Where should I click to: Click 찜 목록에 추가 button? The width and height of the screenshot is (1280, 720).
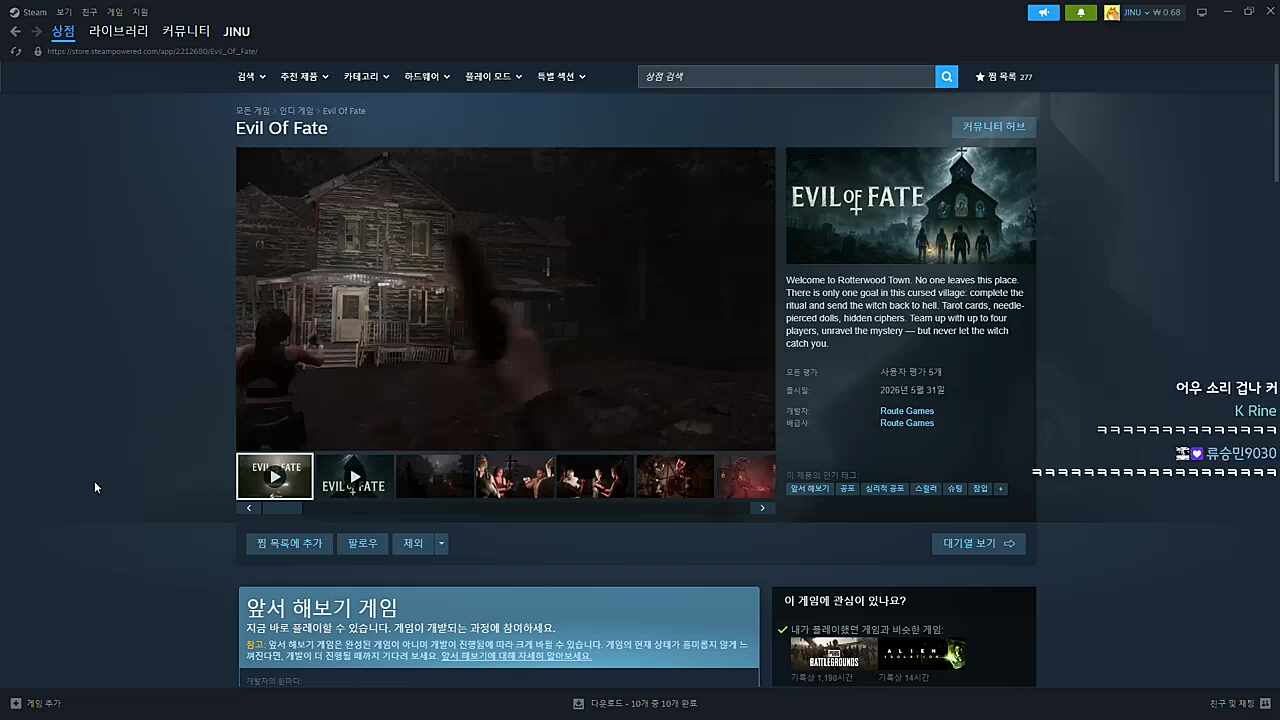point(289,544)
